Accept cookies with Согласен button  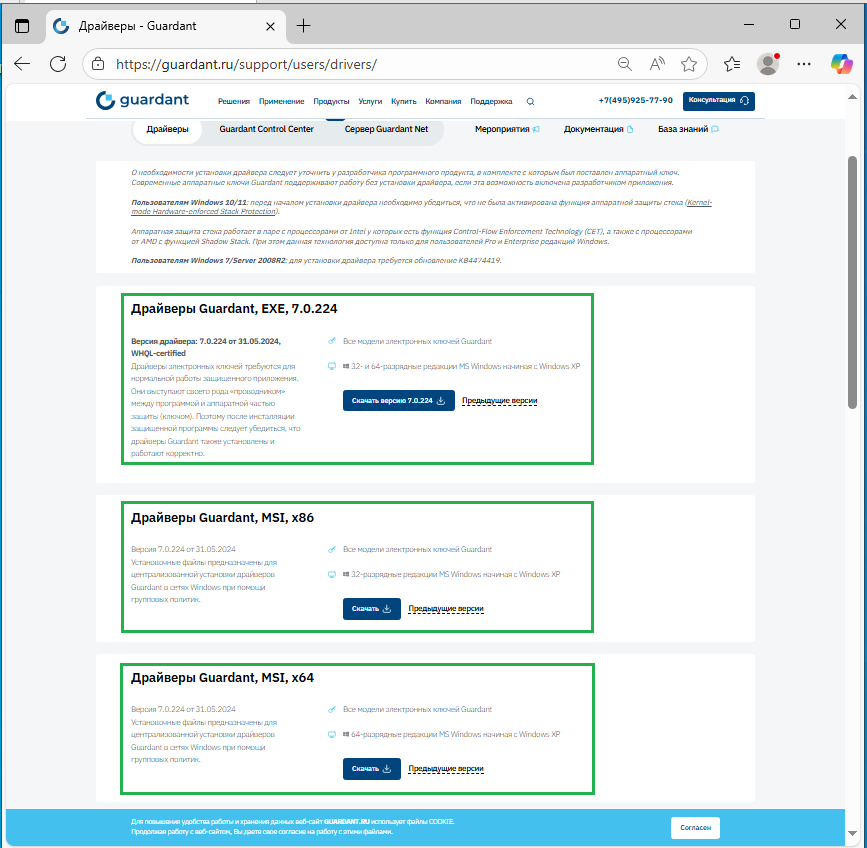click(694, 828)
